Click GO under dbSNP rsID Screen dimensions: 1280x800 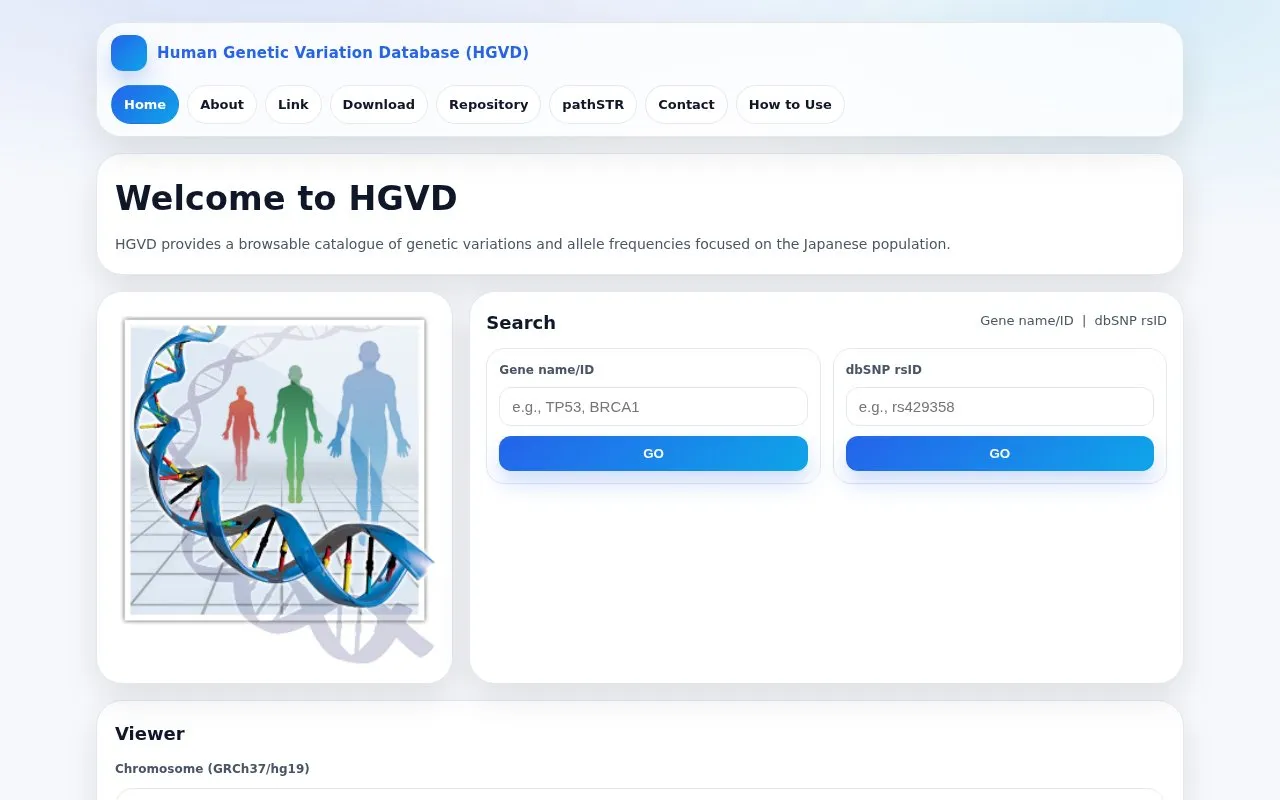coord(1000,453)
